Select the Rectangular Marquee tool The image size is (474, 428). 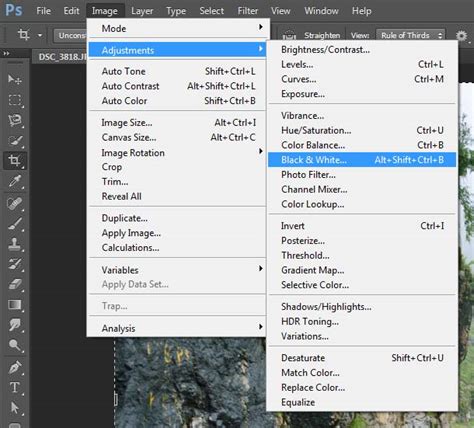coord(15,100)
